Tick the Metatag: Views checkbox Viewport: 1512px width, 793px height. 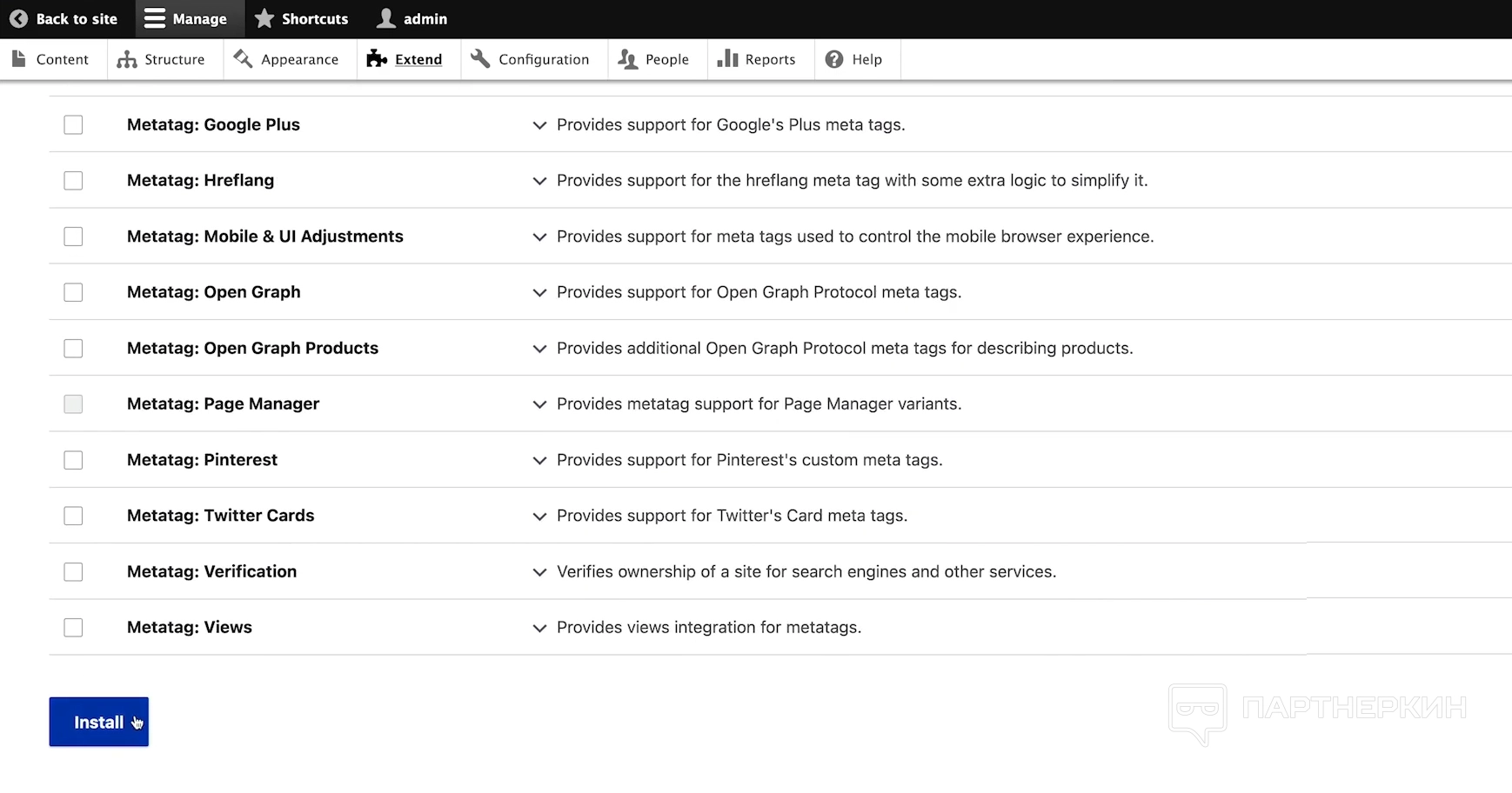pos(73,628)
